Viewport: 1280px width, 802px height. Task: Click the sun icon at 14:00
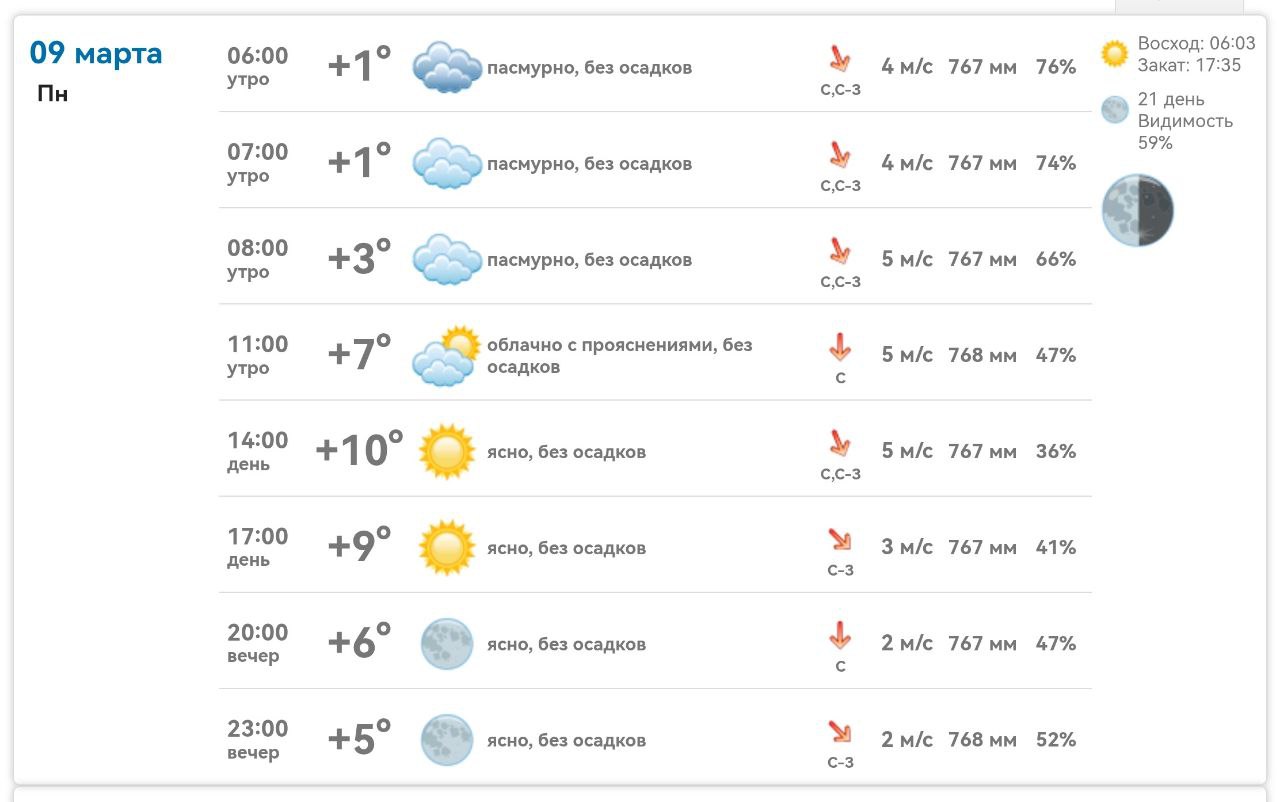(446, 451)
